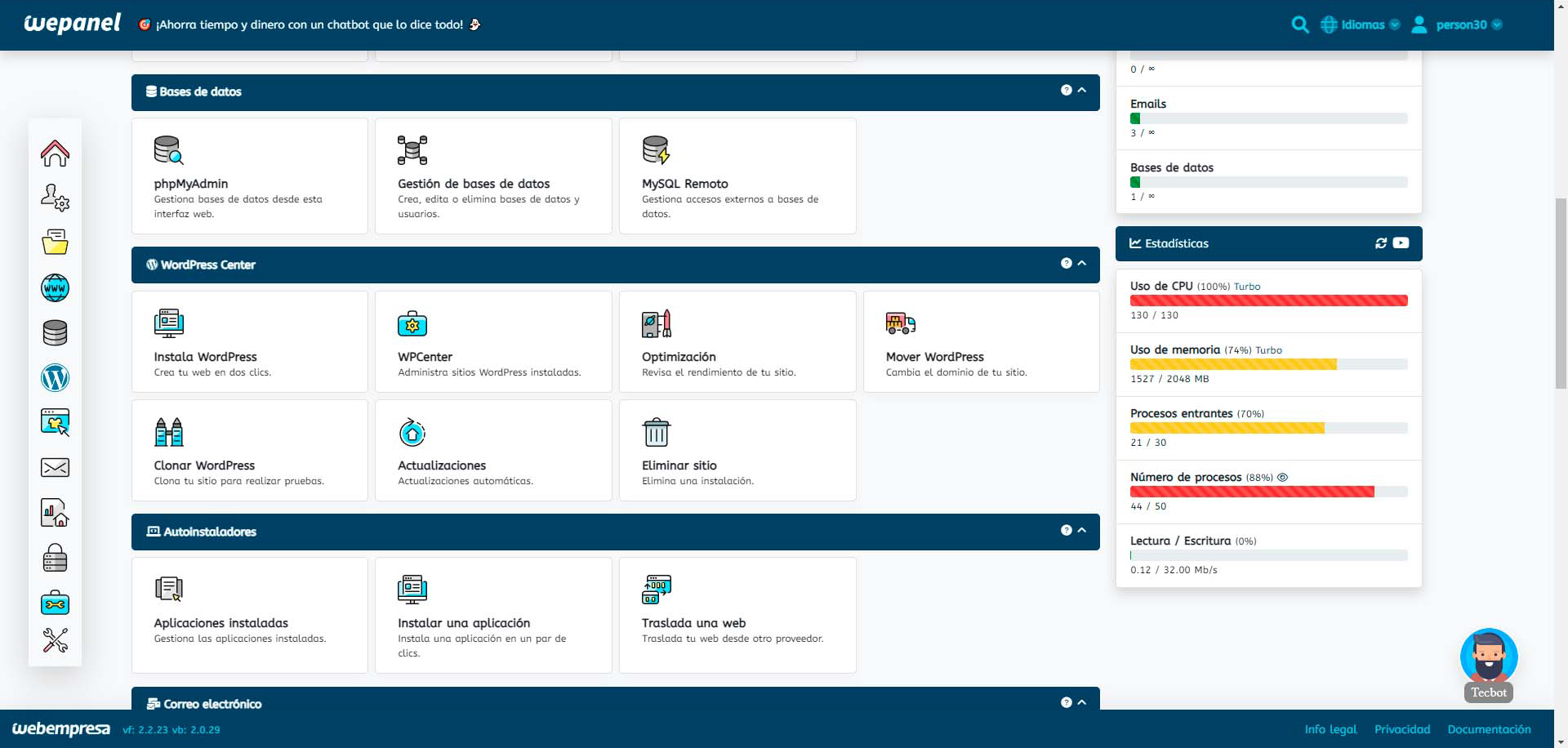The image size is (1568, 748).
Task: Open the Clonar WordPress card title
Action: 204,465
